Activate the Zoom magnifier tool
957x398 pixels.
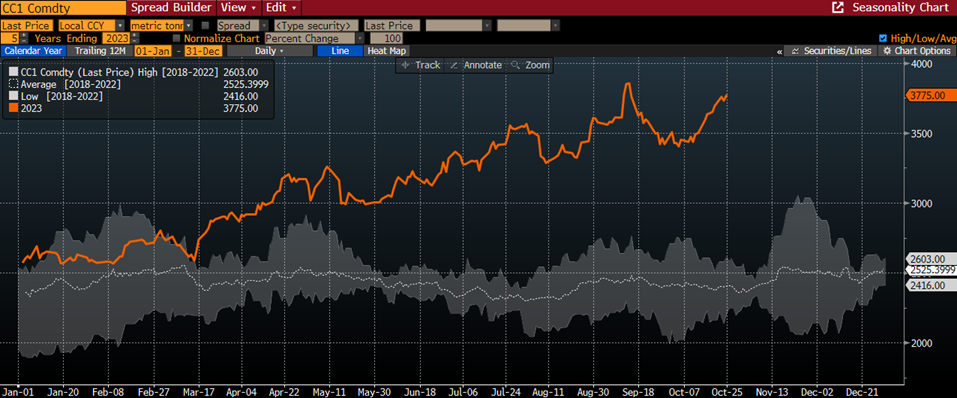pos(530,65)
